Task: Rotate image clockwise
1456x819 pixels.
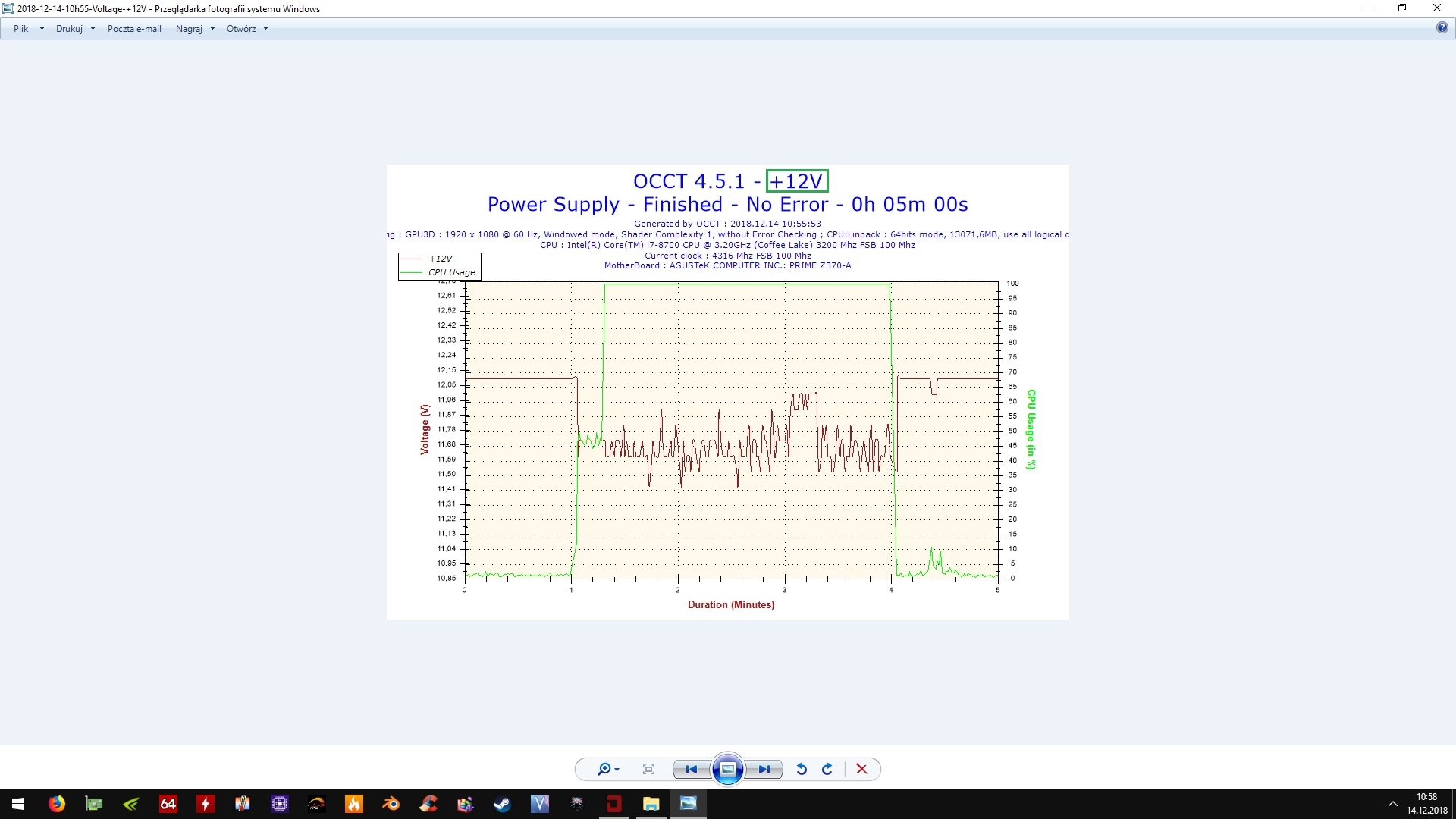Action: click(827, 769)
